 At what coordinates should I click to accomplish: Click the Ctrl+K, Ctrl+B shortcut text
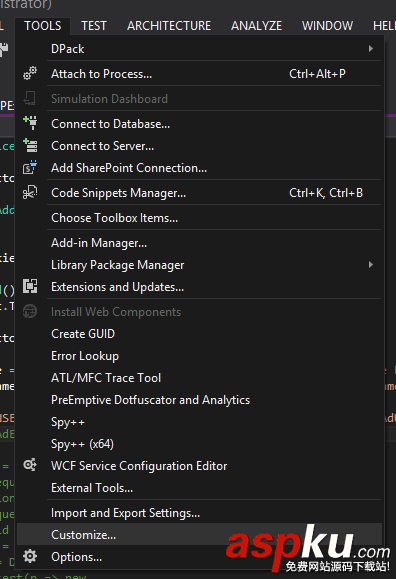tap(326, 193)
